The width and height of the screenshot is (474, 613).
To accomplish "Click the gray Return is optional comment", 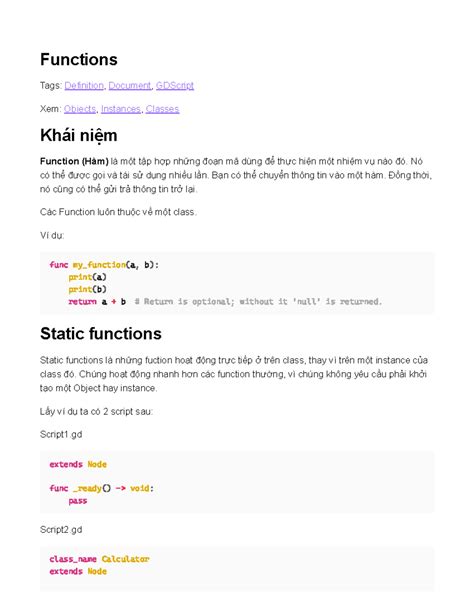I will [258, 301].
